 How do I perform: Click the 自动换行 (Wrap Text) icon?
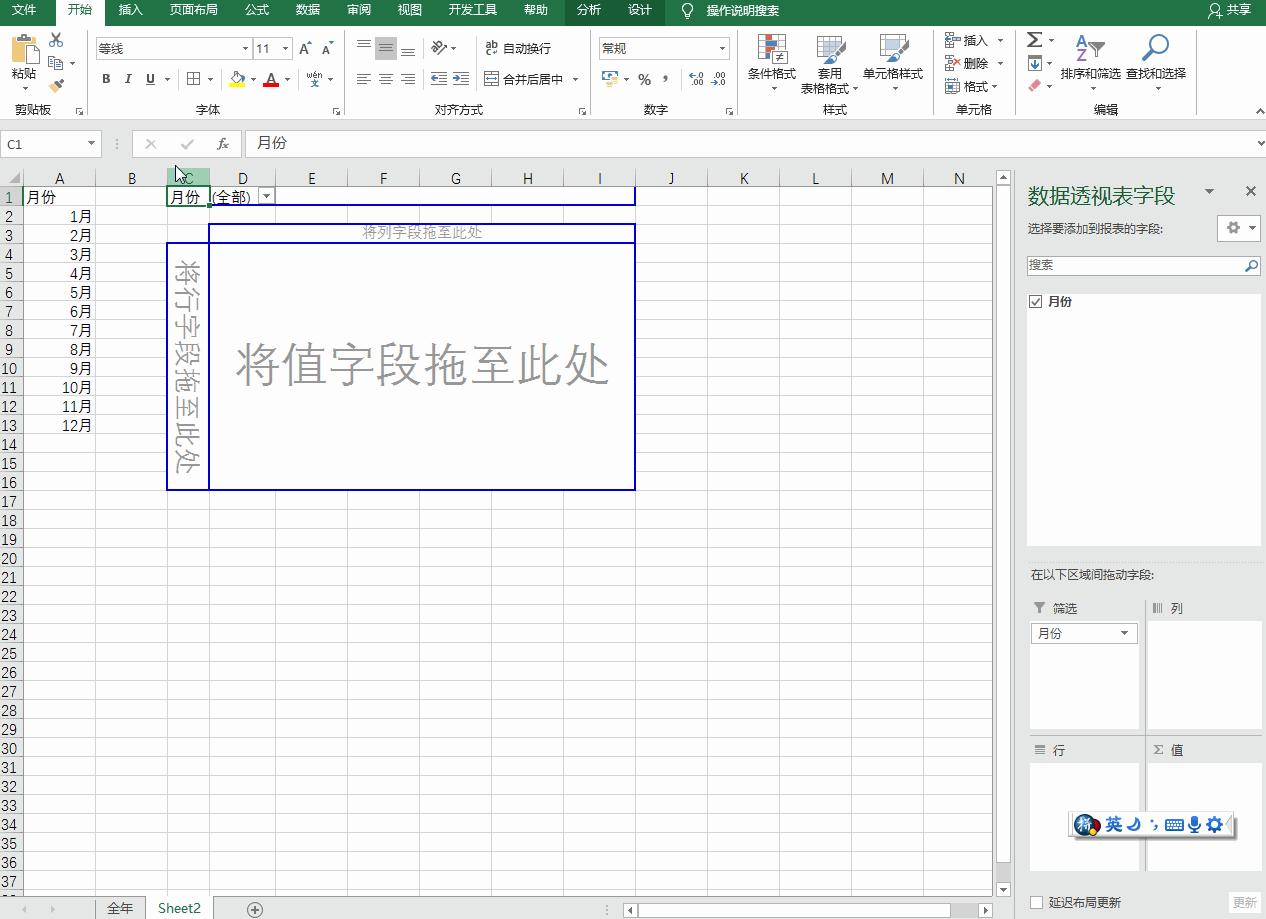click(x=521, y=47)
